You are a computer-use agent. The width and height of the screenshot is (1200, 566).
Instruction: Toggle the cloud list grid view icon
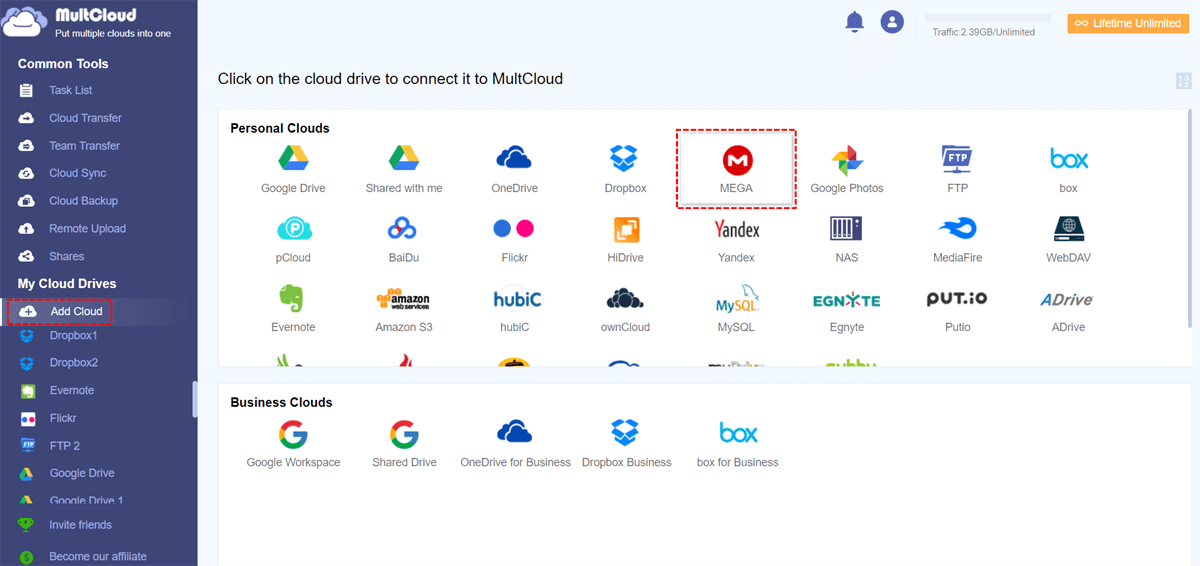click(1184, 81)
